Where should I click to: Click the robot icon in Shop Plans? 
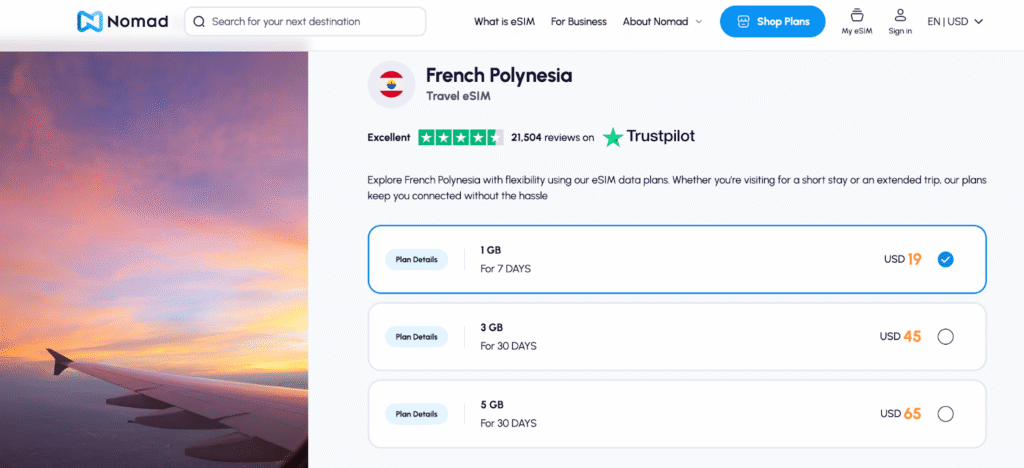point(743,21)
